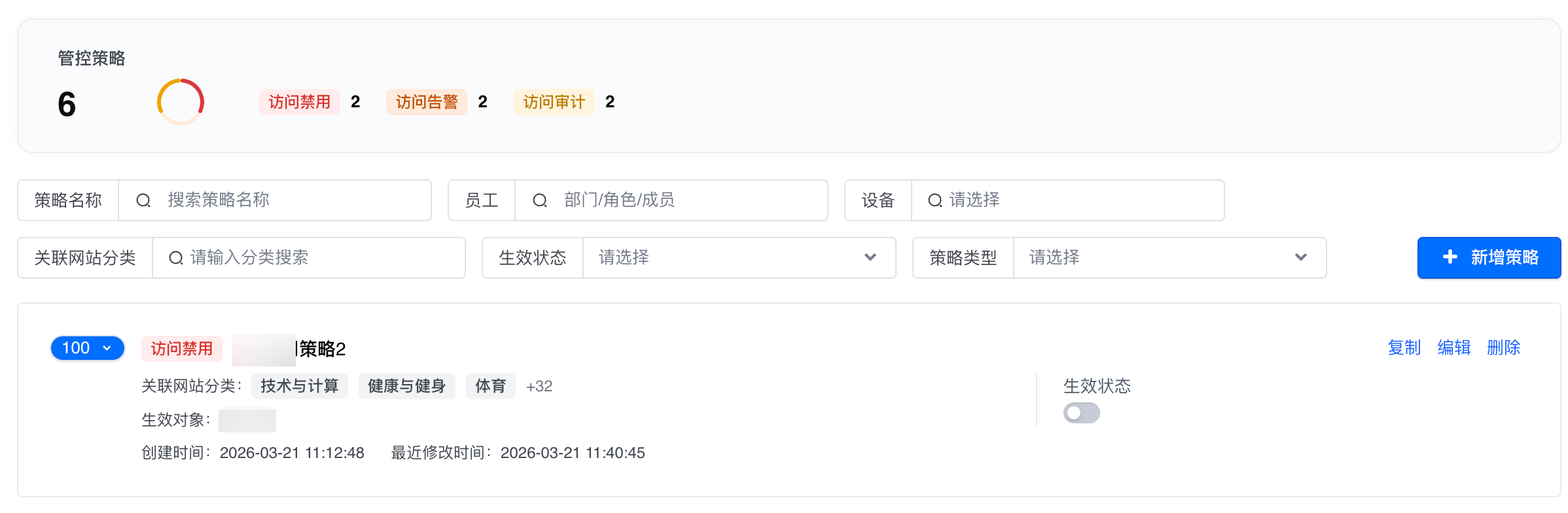
Task: Open the 策略类型 filter dropdown
Action: coord(1169,258)
